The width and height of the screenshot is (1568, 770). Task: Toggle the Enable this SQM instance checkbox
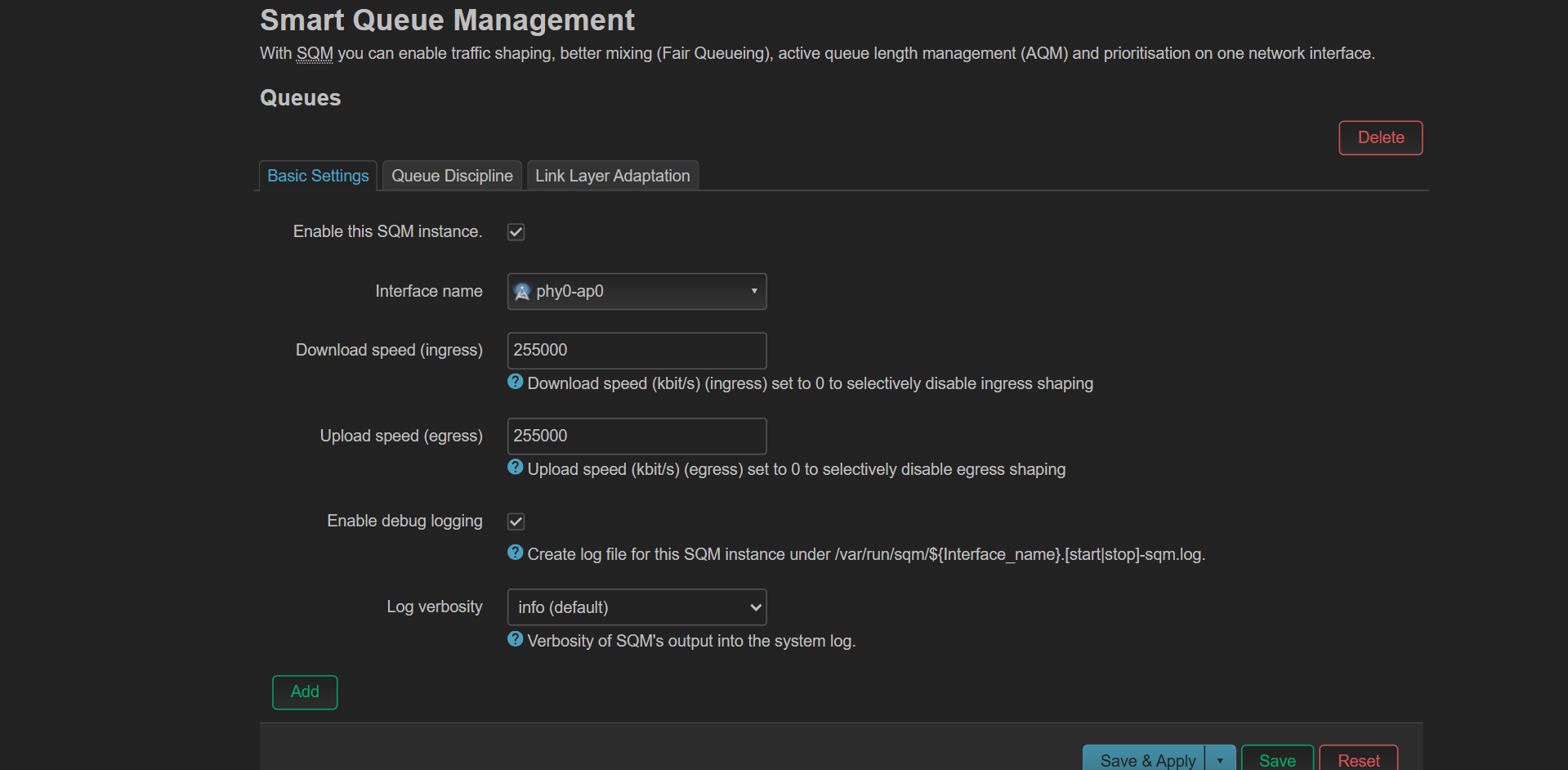(x=516, y=232)
